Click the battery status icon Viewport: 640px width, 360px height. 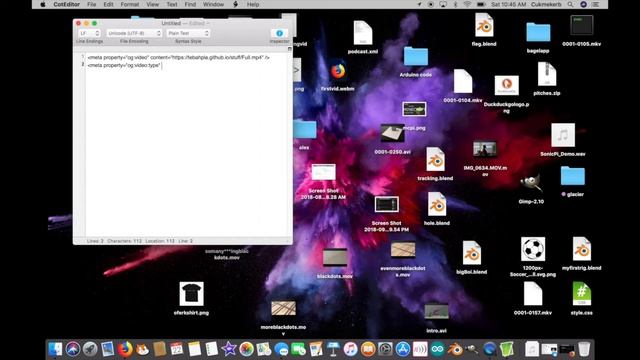[481, 4]
